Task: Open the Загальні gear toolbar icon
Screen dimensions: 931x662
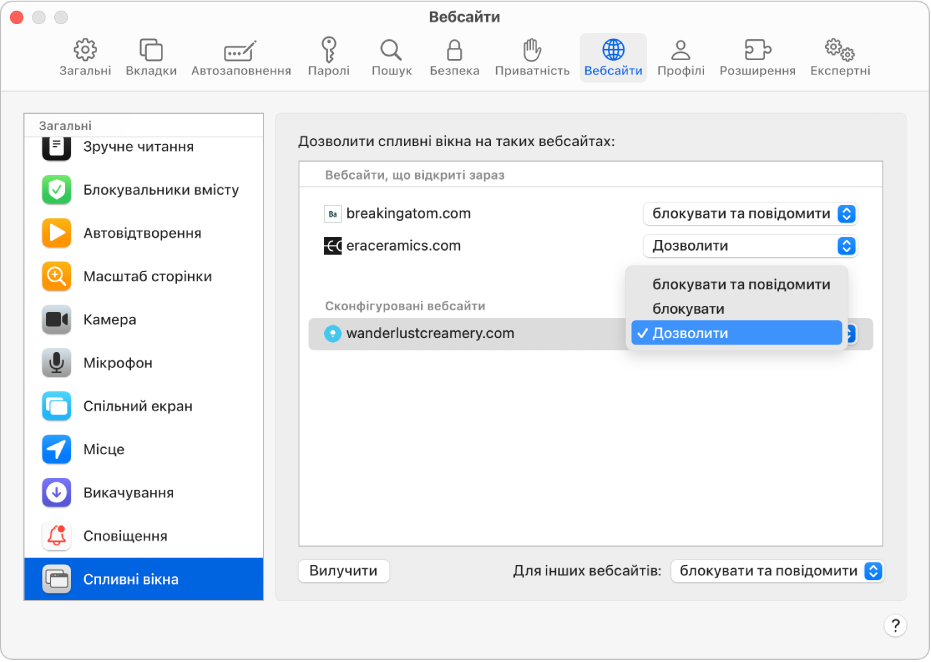Action: pyautogui.click(x=85, y=50)
